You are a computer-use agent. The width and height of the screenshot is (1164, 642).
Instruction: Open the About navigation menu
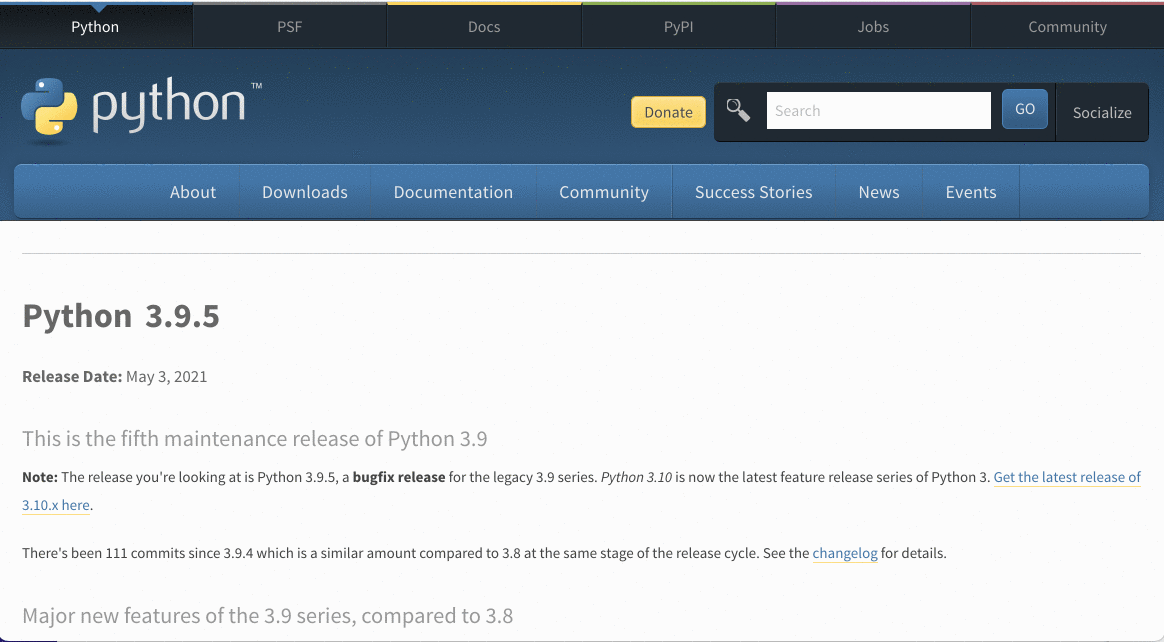193,192
